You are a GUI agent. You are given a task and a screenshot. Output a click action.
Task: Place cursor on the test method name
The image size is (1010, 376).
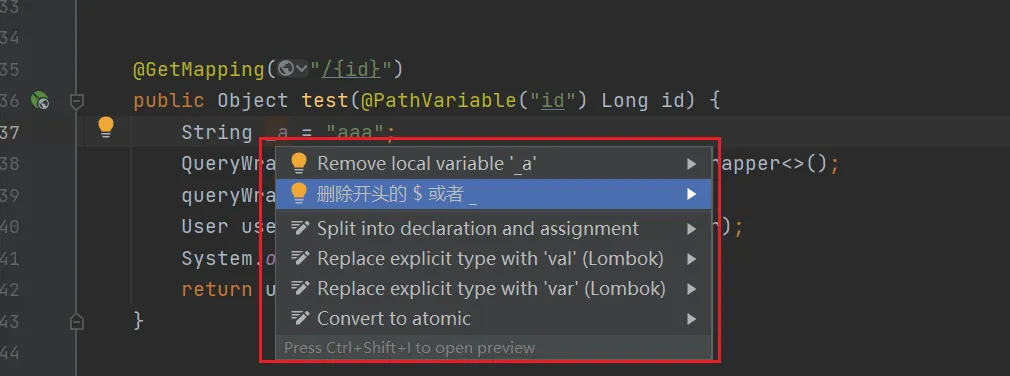click(x=325, y=100)
